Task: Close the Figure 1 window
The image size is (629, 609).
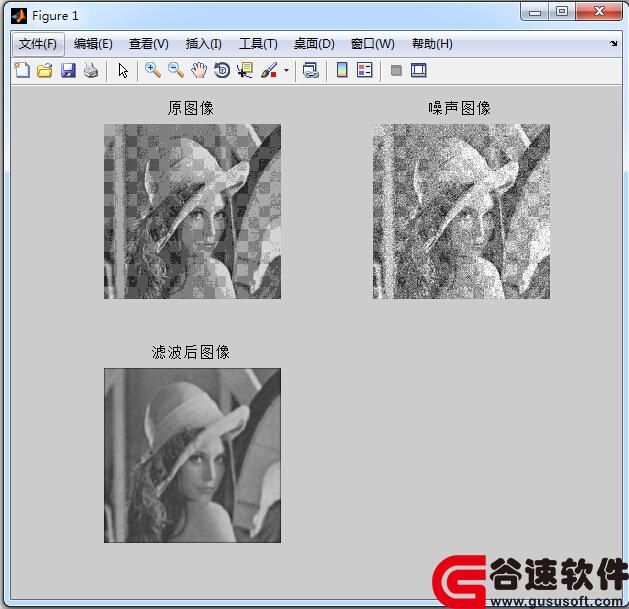Action: pyautogui.click(x=599, y=11)
